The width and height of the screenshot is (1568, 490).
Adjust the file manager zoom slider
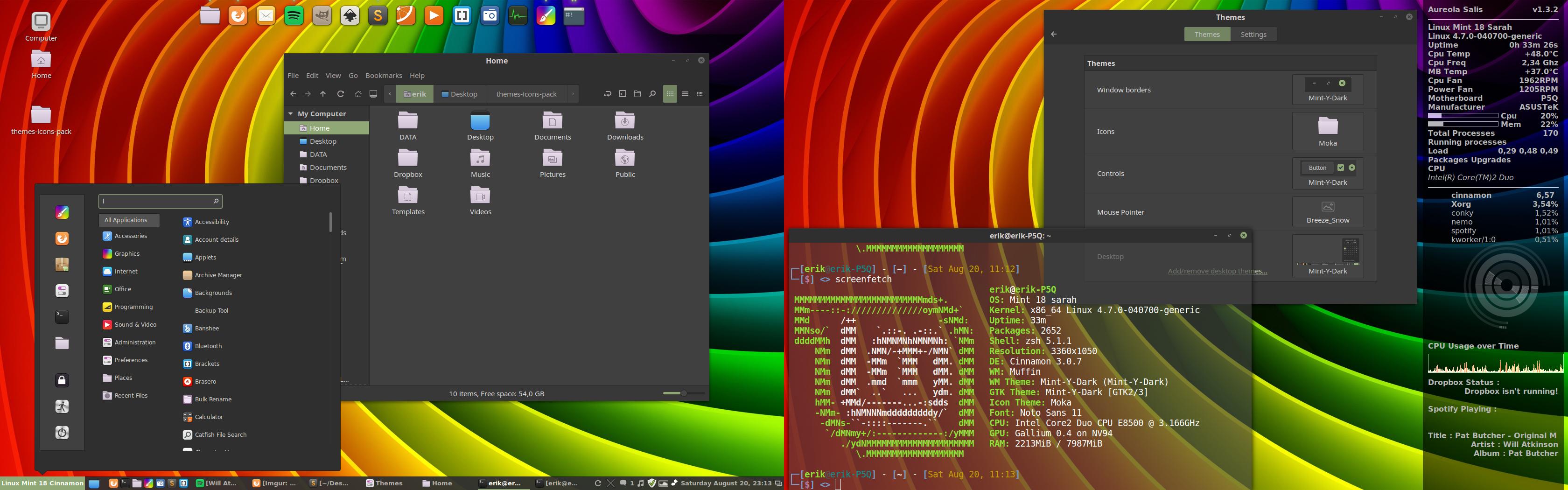tap(684, 393)
